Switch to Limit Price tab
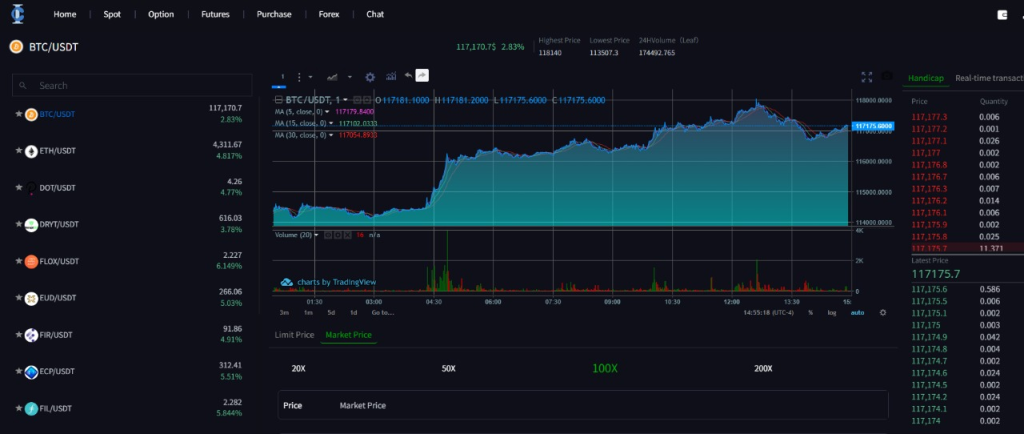Screen dimensions: 1024x434 294,335
